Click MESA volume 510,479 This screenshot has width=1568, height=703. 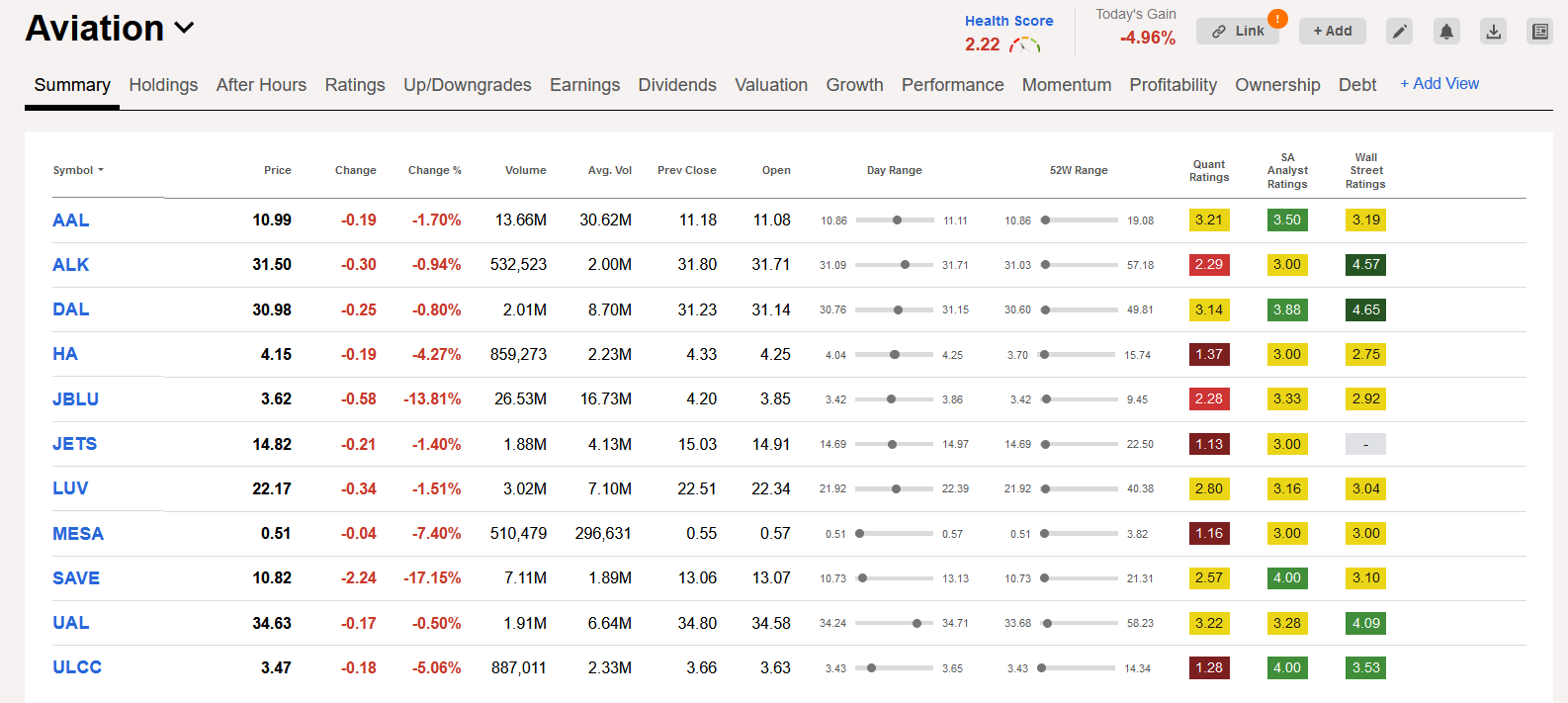(518, 534)
